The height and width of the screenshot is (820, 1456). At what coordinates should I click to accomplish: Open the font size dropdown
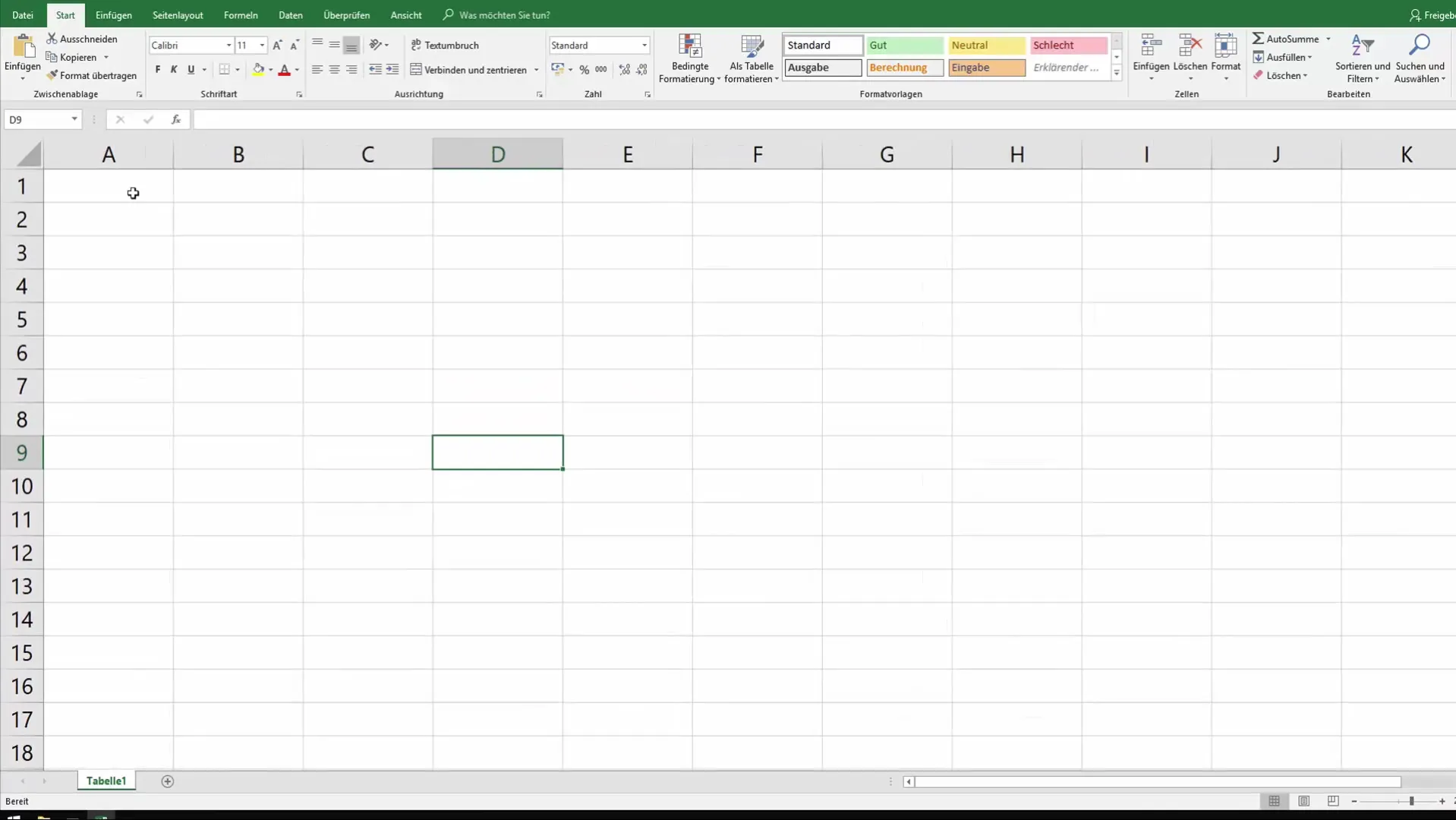pyautogui.click(x=262, y=46)
